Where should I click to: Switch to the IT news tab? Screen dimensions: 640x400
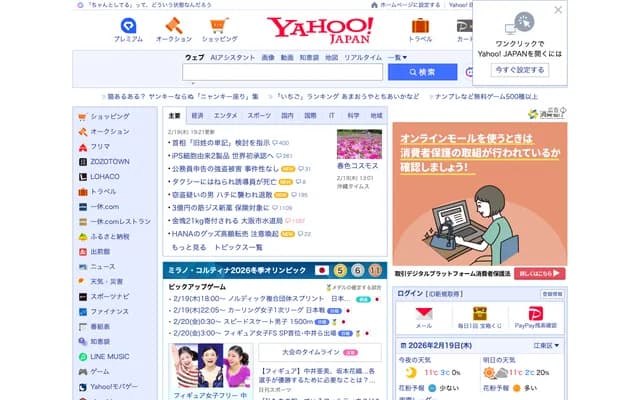tap(332, 116)
